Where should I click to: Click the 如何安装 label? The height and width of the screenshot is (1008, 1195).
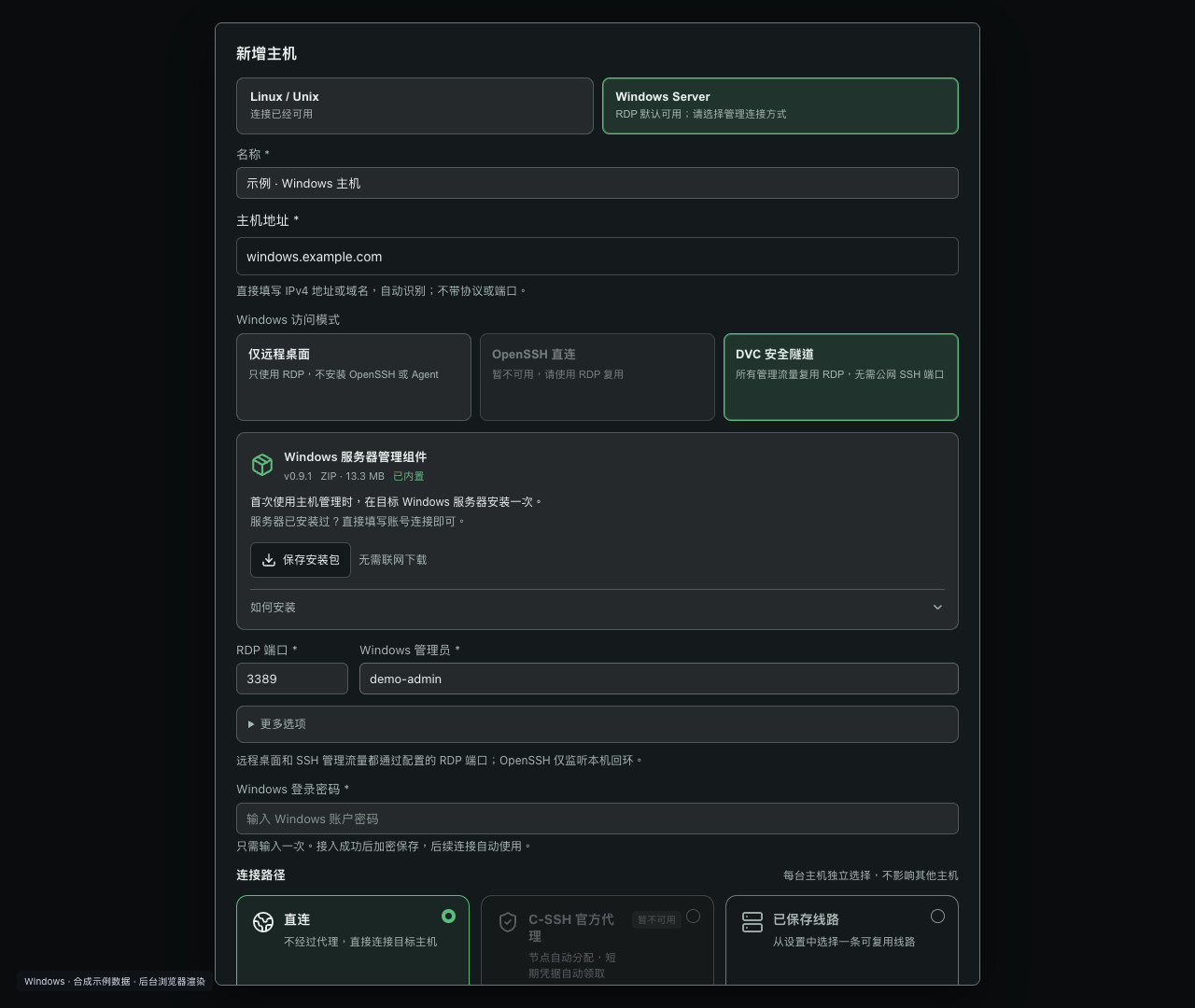coord(273,608)
